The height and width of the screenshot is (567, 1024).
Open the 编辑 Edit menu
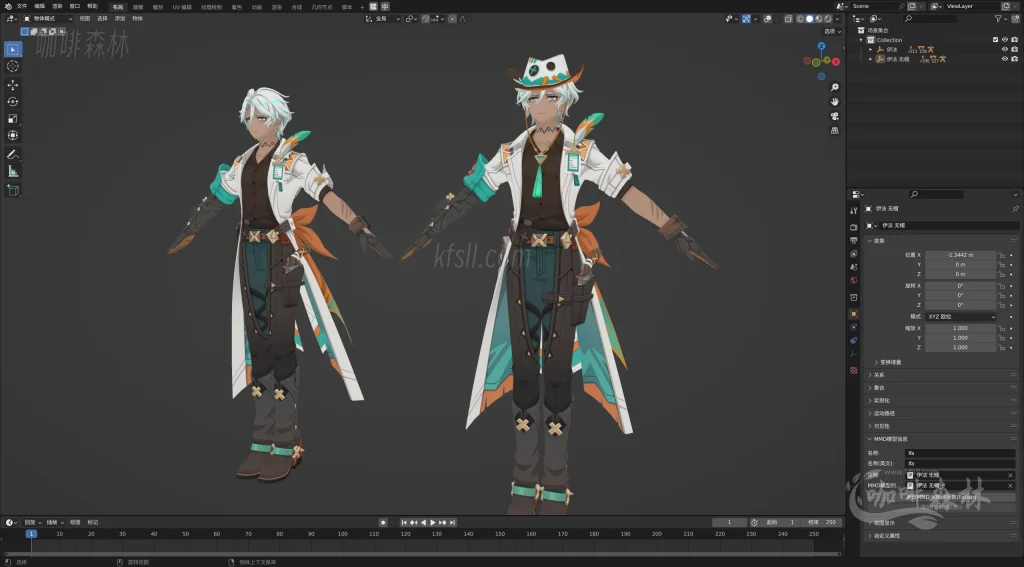[40, 6]
